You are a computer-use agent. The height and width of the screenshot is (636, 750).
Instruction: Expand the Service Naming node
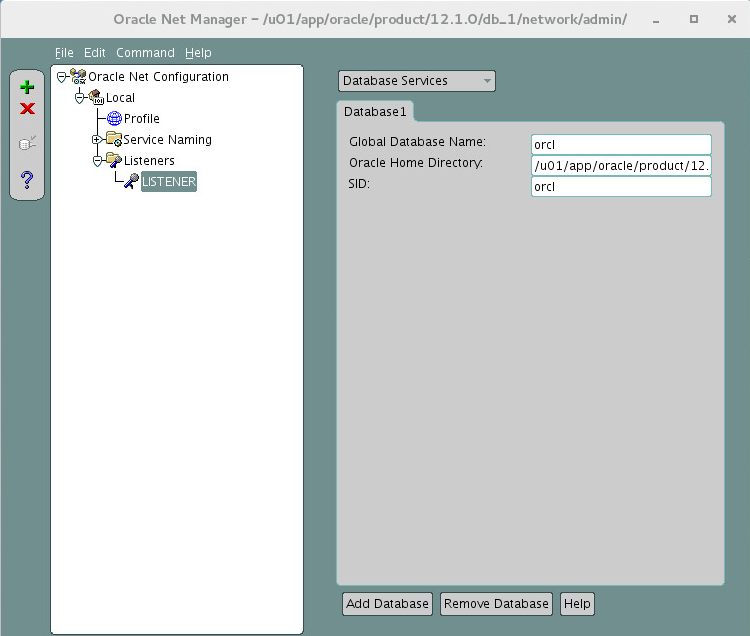(97, 139)
